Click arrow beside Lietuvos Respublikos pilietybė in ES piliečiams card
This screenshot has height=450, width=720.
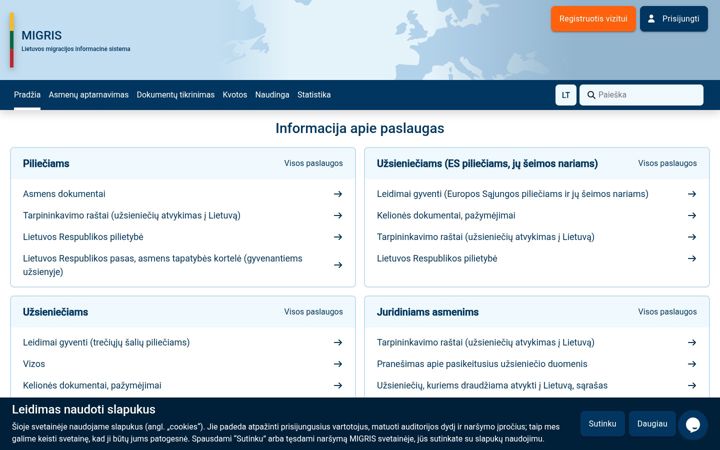coord(692,259)
